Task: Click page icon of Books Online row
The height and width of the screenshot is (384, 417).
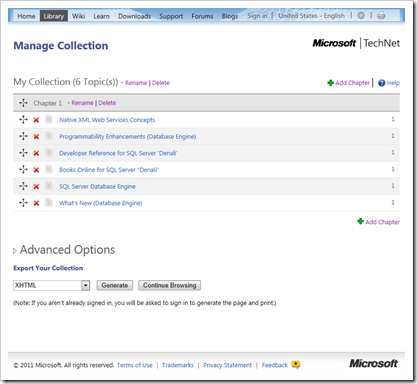Action: [x=49, y=169]
